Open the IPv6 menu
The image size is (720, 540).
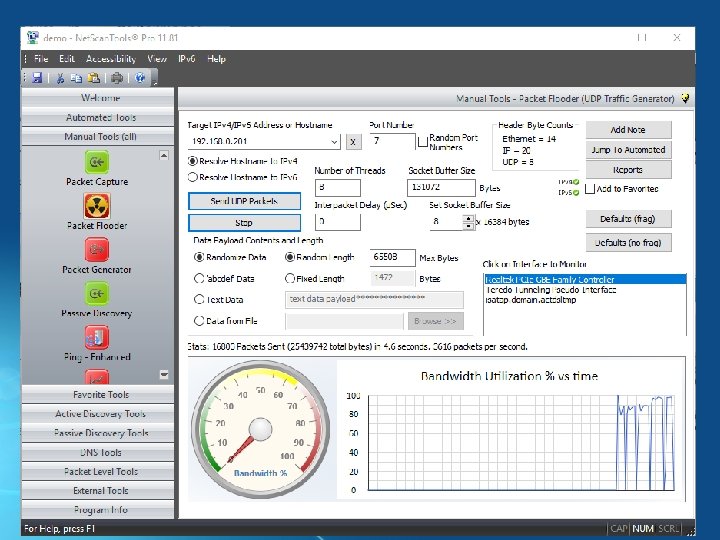click(x=186, y=59)
